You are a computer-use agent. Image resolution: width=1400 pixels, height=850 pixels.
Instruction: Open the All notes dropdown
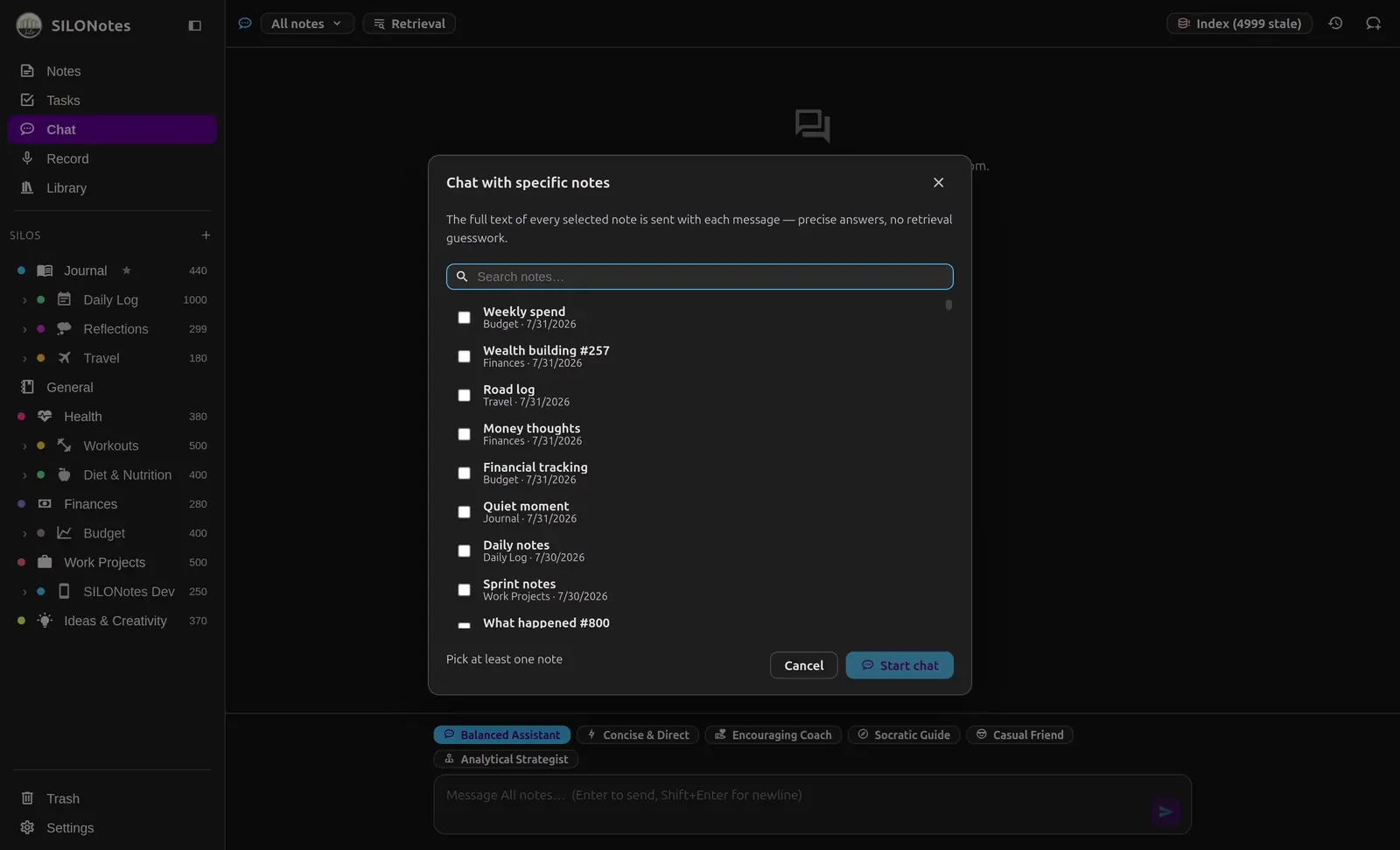point(307,24)
